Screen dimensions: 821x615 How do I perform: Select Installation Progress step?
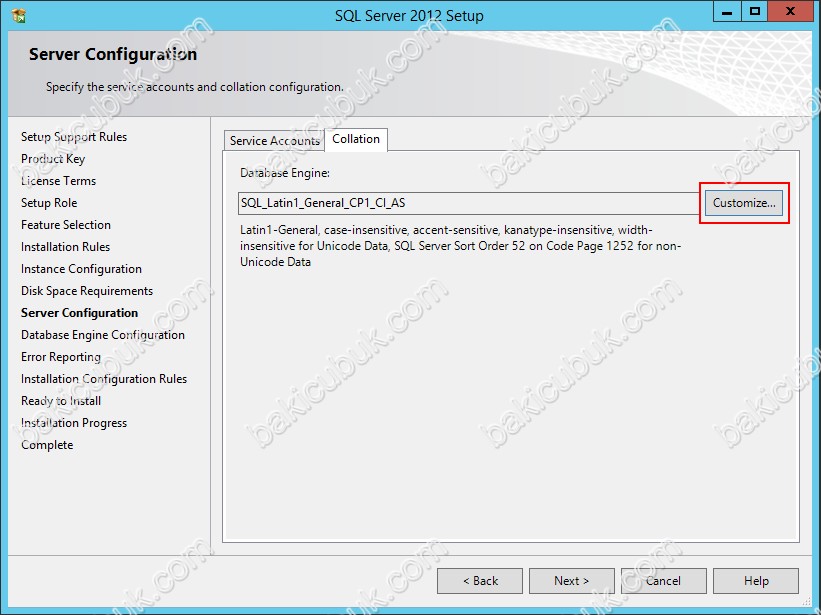(74, 423)
